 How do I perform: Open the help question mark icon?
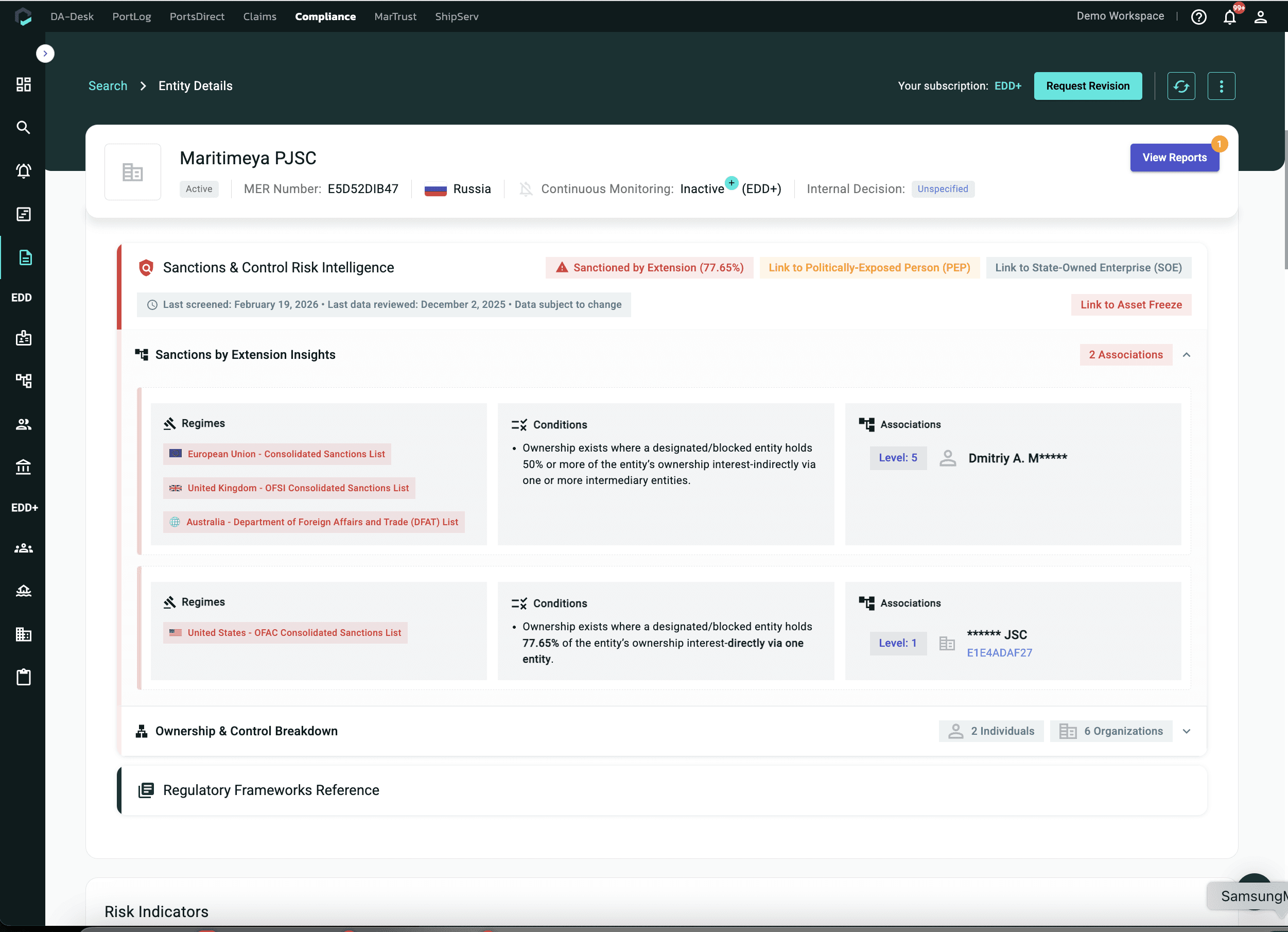(x=1198, y=17)
